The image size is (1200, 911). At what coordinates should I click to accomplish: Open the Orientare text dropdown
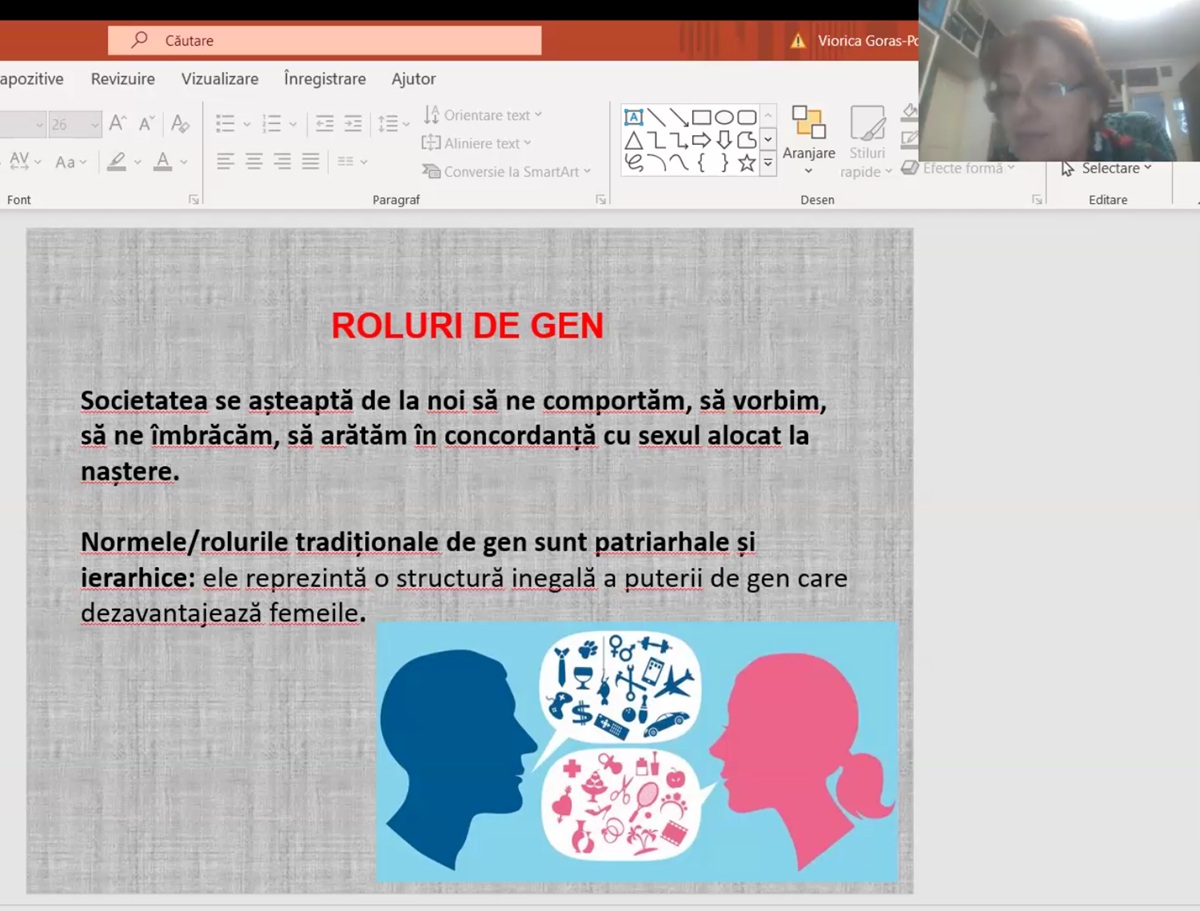point(483,115)
